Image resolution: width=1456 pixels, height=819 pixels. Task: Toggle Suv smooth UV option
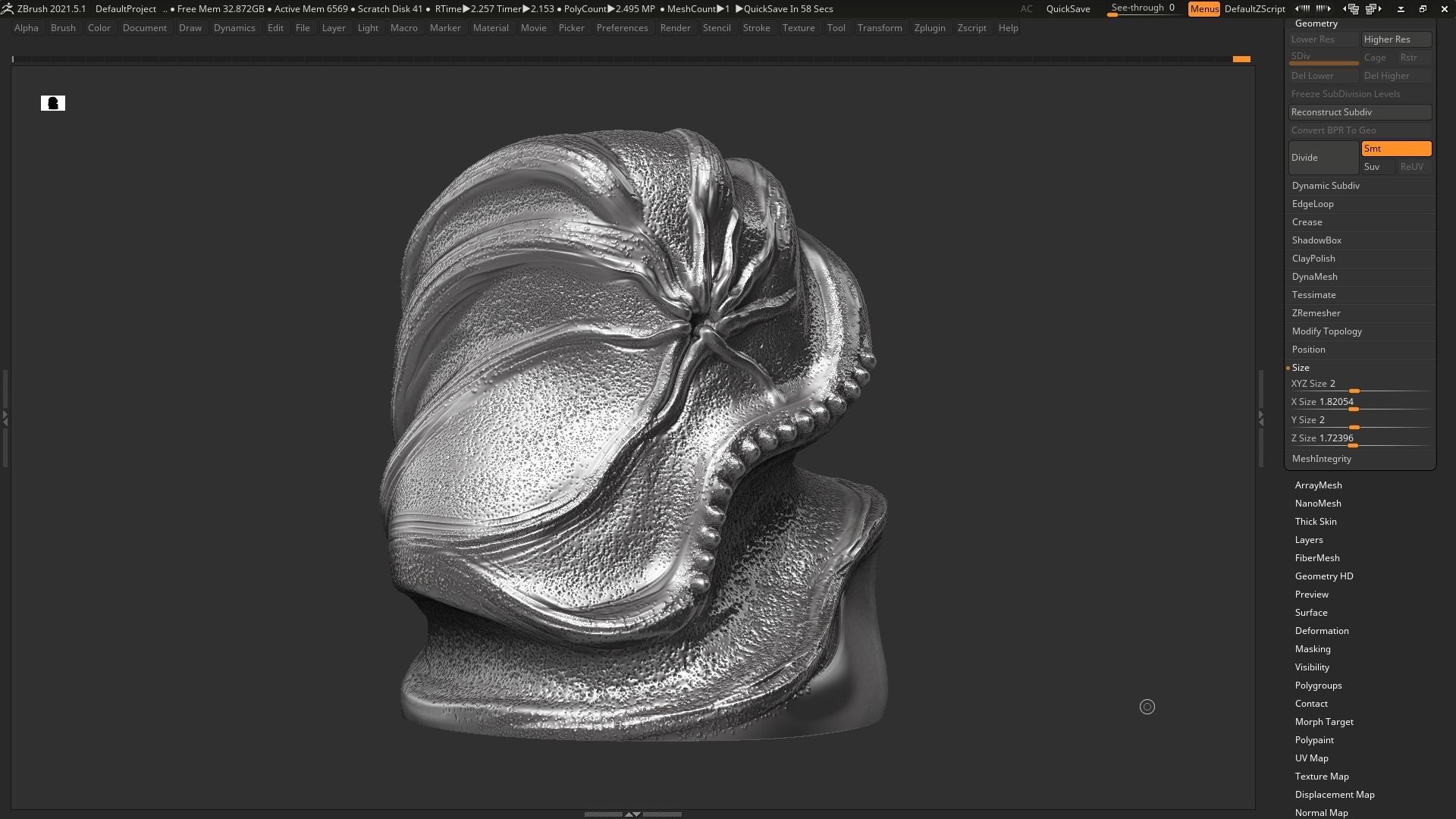pyautogui.click(x=1378, y=167)
